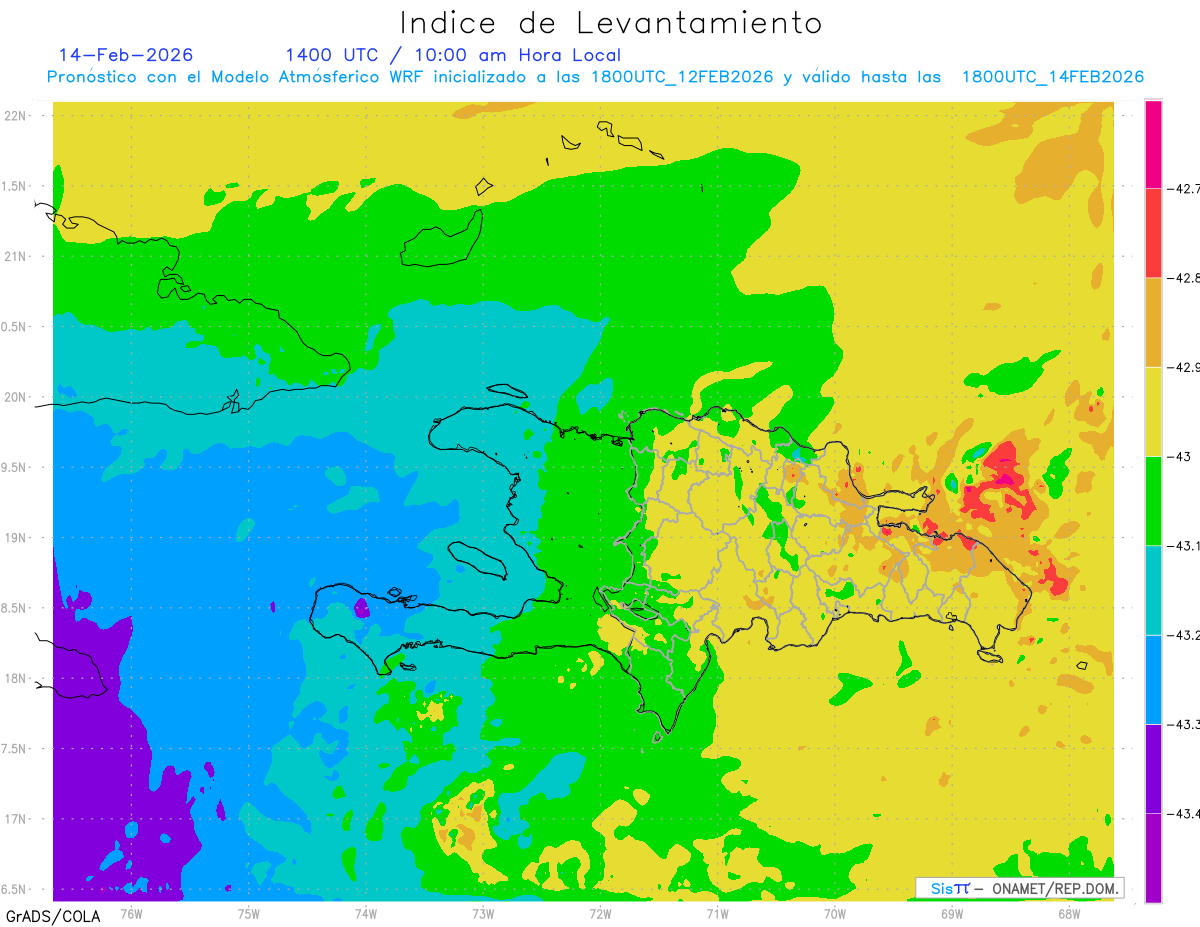Click longitude label '76W'
Image resolution: width=1200 pixels, height=927 pixels.
tap(131, 912)
